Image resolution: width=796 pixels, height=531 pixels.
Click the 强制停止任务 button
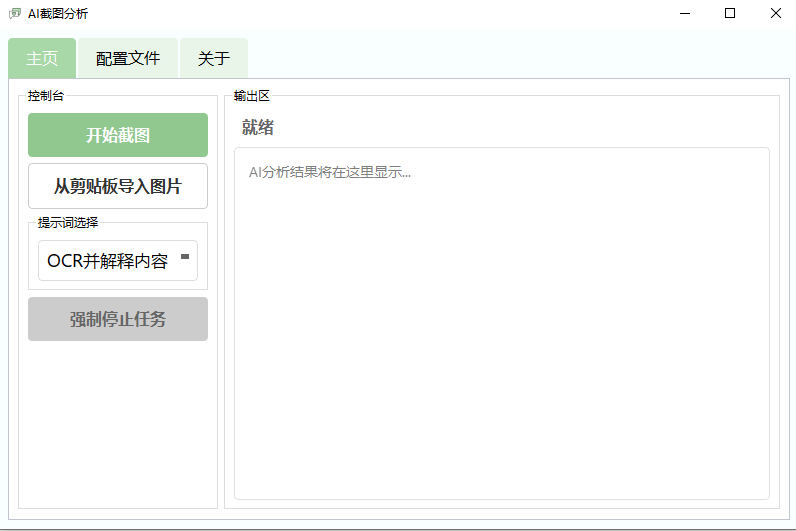(118, 319)
